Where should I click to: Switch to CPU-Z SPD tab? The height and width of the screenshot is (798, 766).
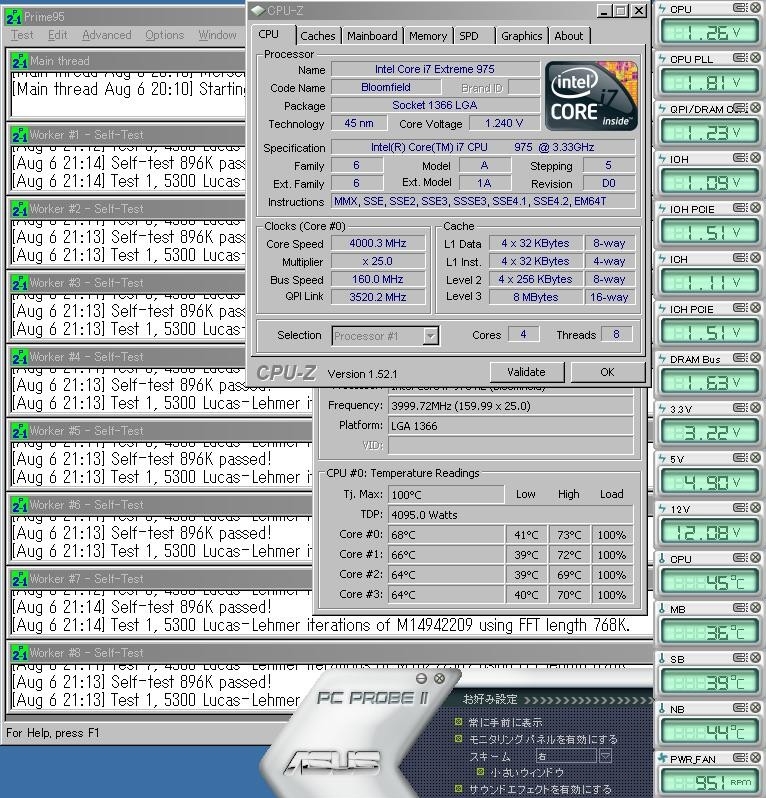pos(473,36)
